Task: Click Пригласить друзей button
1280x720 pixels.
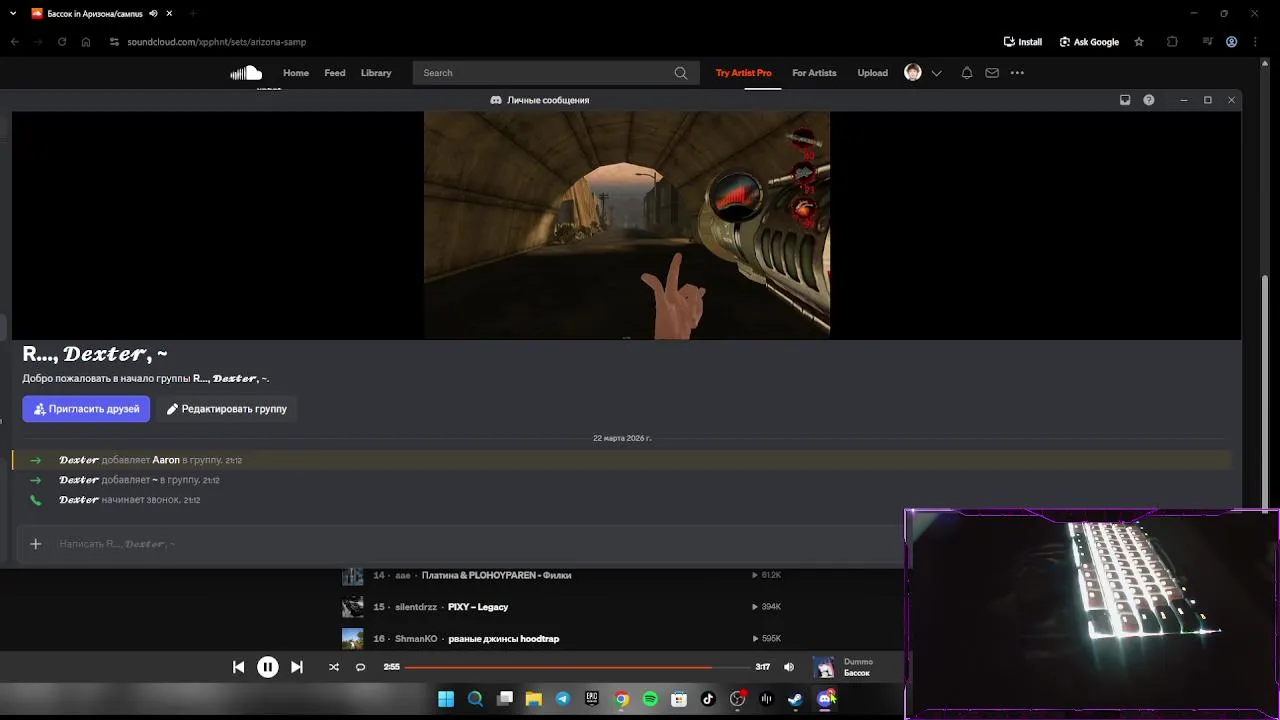Action: click(86, 409)
